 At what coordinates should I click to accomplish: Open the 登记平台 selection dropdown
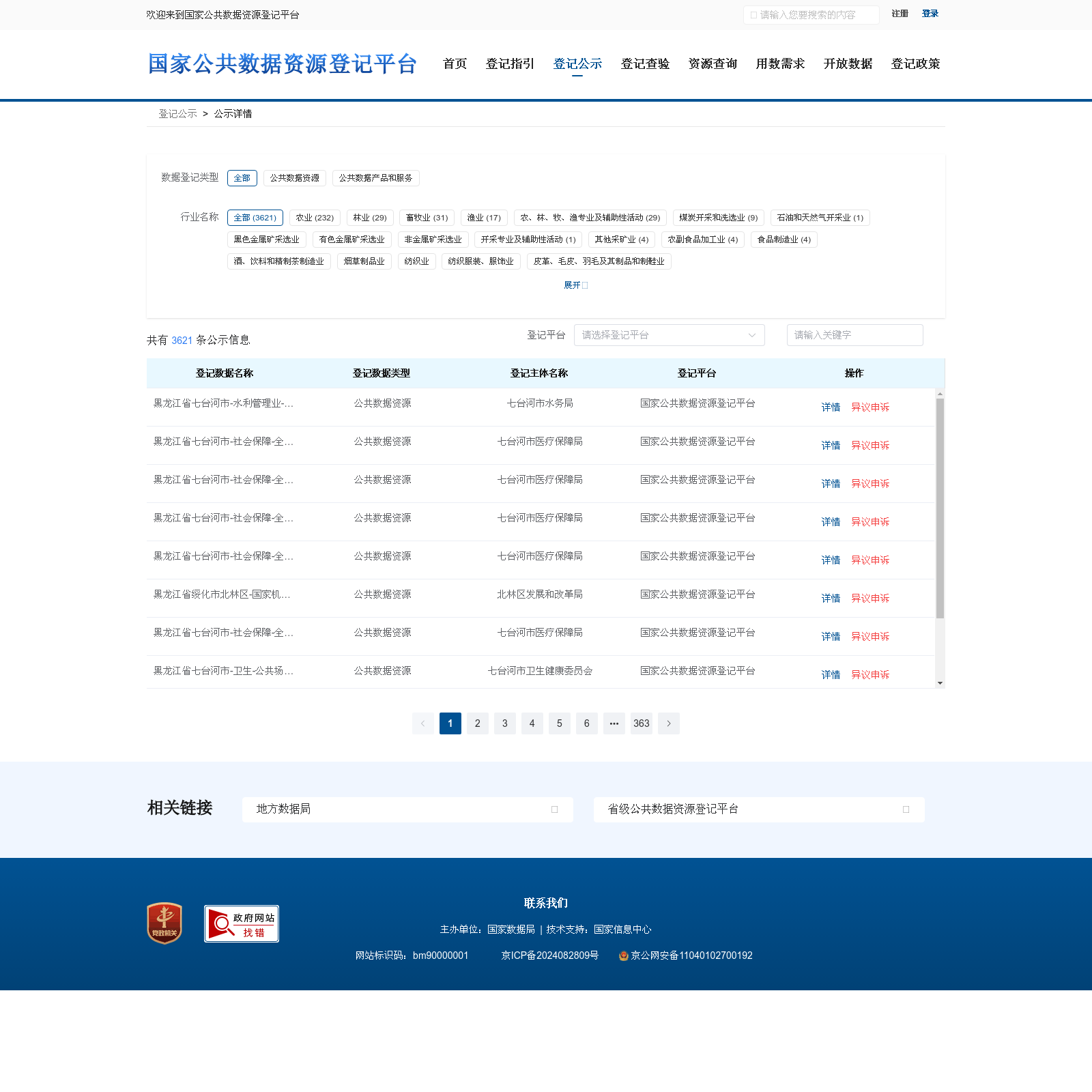coord(669,335)
